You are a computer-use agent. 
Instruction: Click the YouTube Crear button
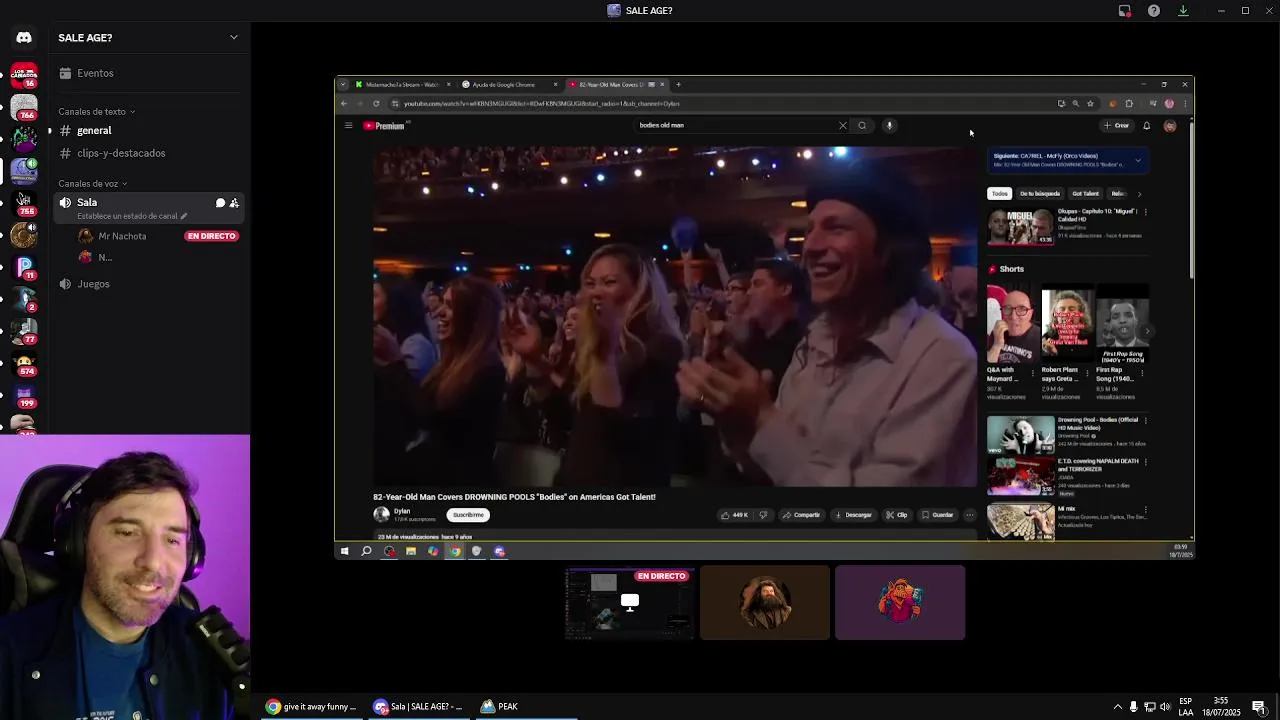(1116, 126)
